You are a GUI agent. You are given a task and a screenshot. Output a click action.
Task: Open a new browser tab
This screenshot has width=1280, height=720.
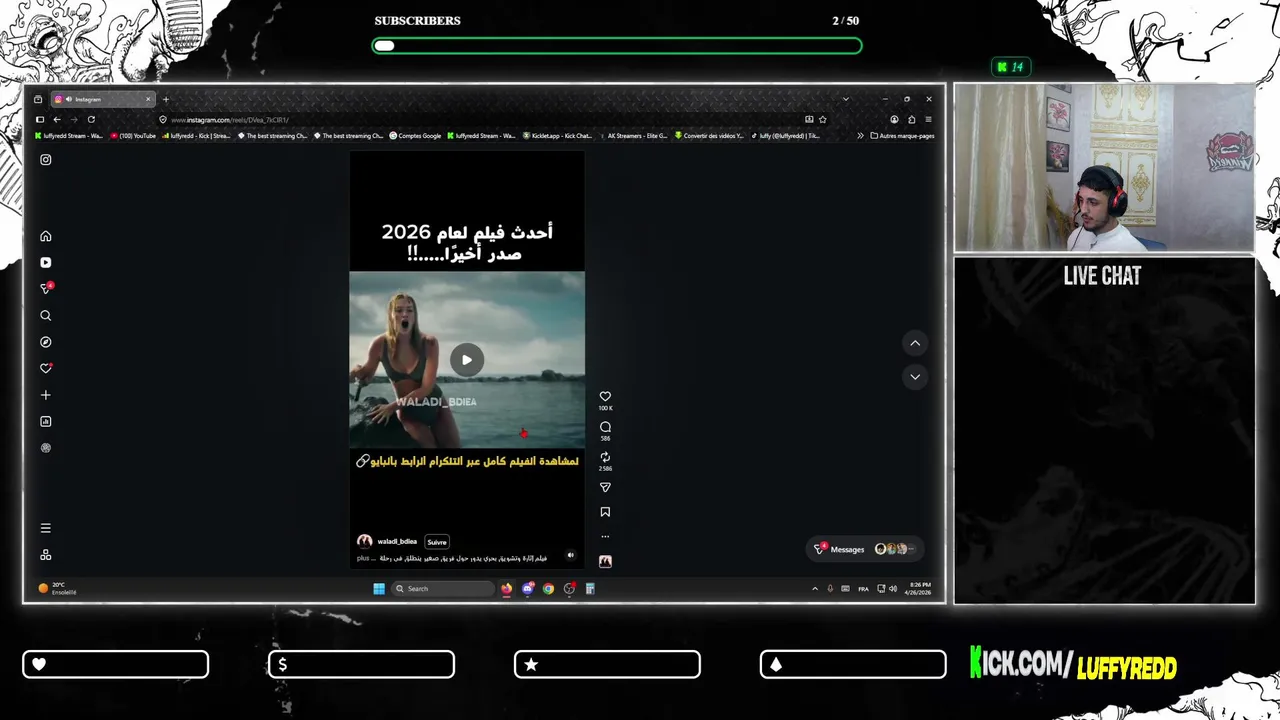click(166, 99)
